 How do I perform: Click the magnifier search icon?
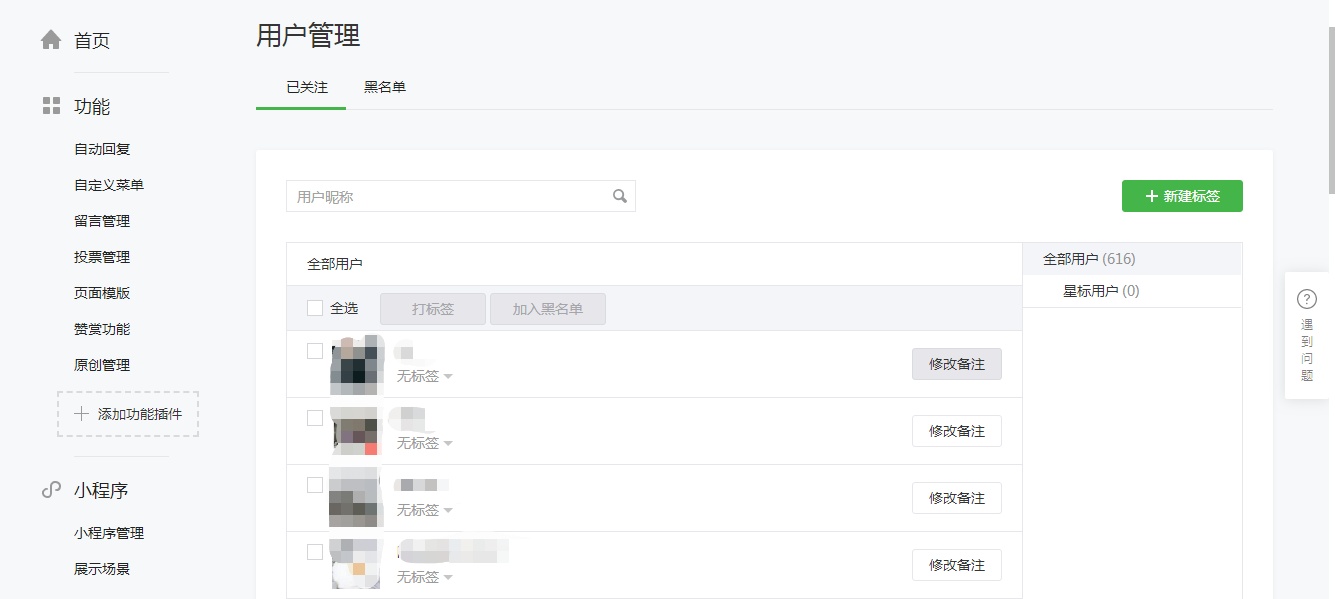620,196
